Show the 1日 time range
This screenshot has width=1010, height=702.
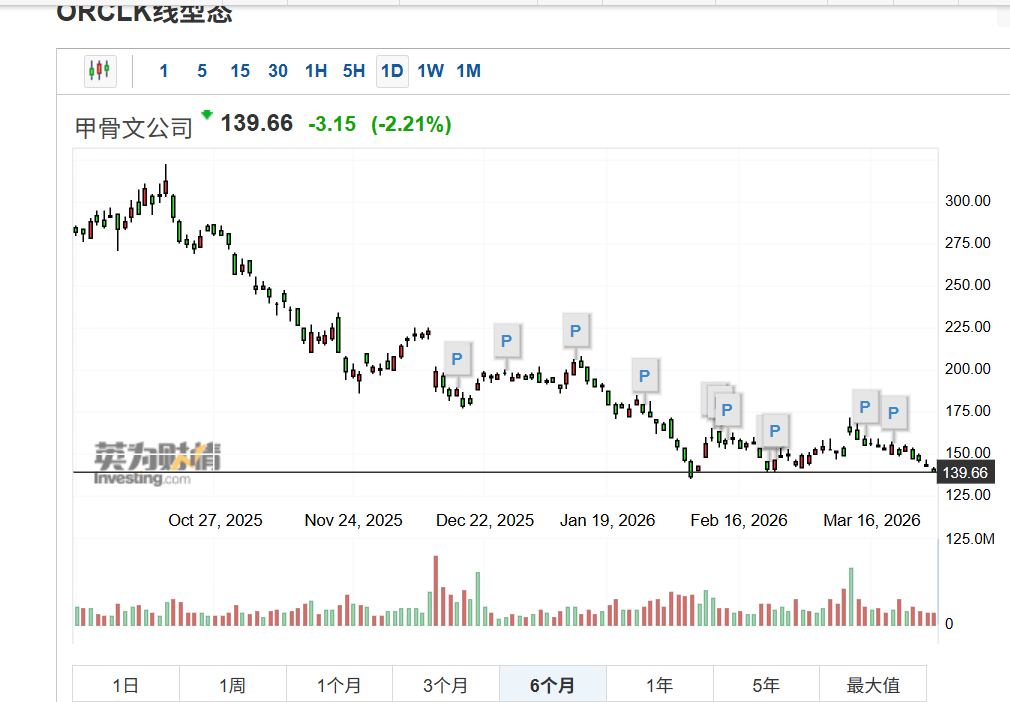126,685
